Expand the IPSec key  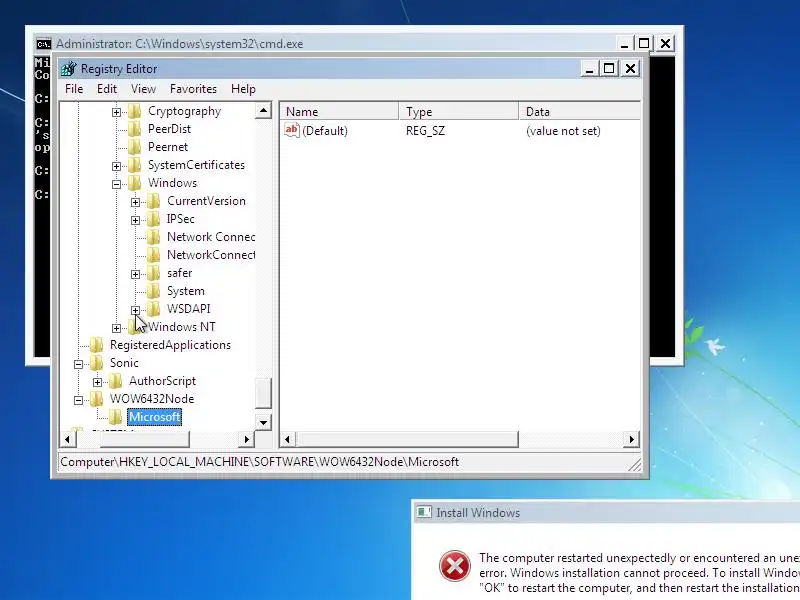(x=135, y=220)
